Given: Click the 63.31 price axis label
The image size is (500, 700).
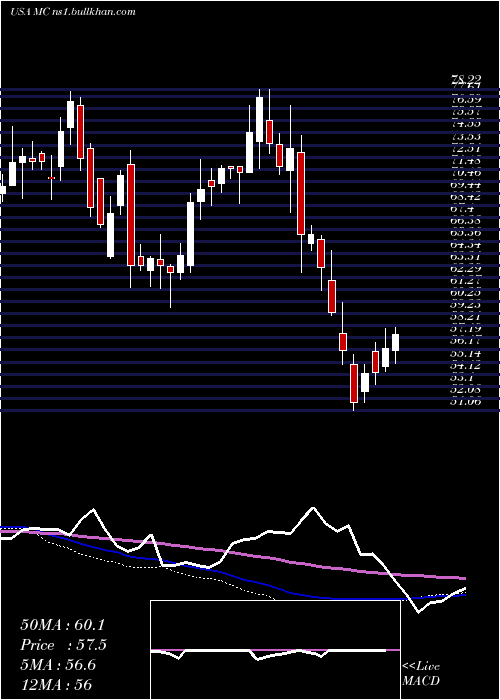Looking at the screenshot, I should pyautogui.click(x=466, y=257).
